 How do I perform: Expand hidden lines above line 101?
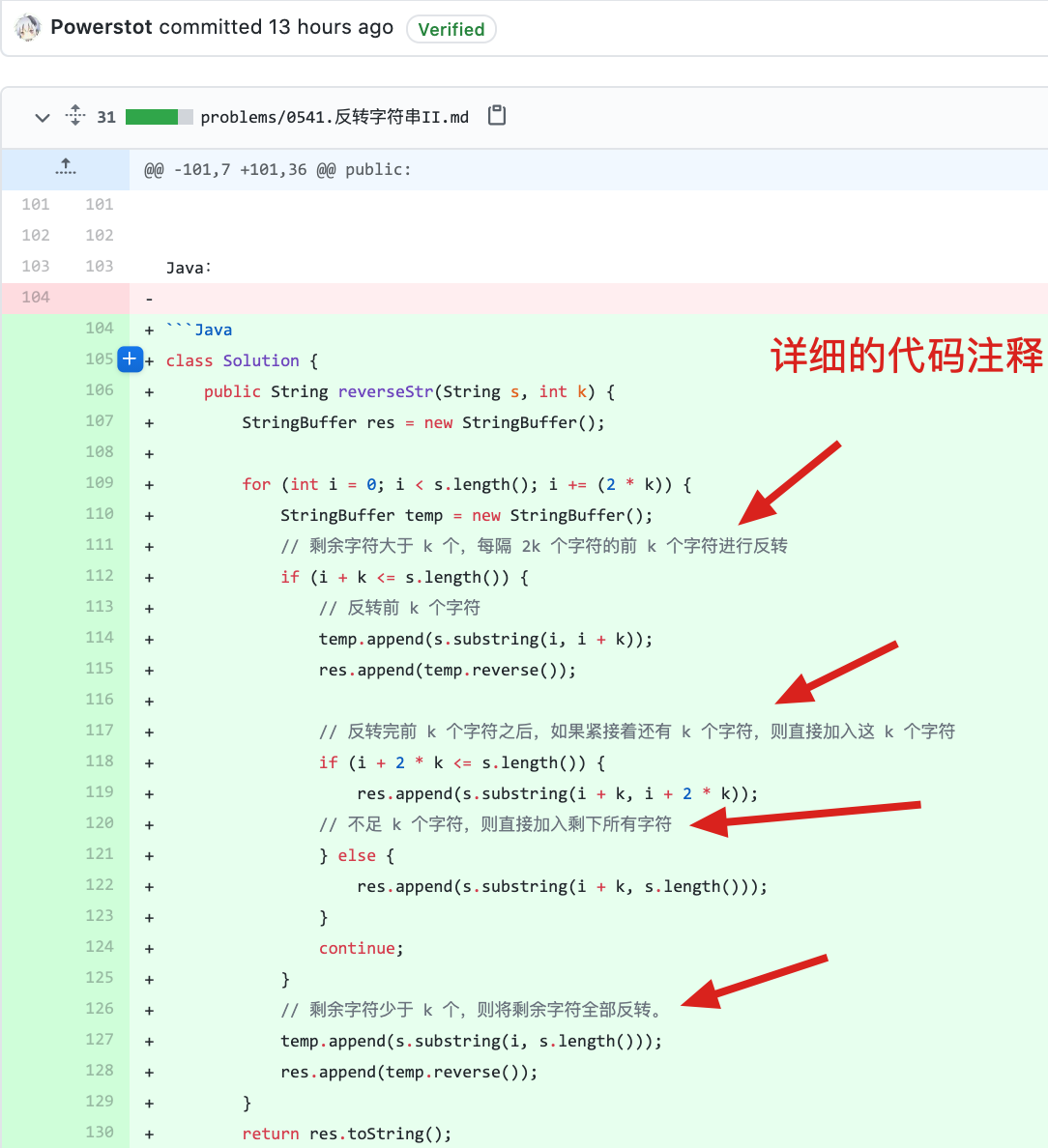coord(65,169)
